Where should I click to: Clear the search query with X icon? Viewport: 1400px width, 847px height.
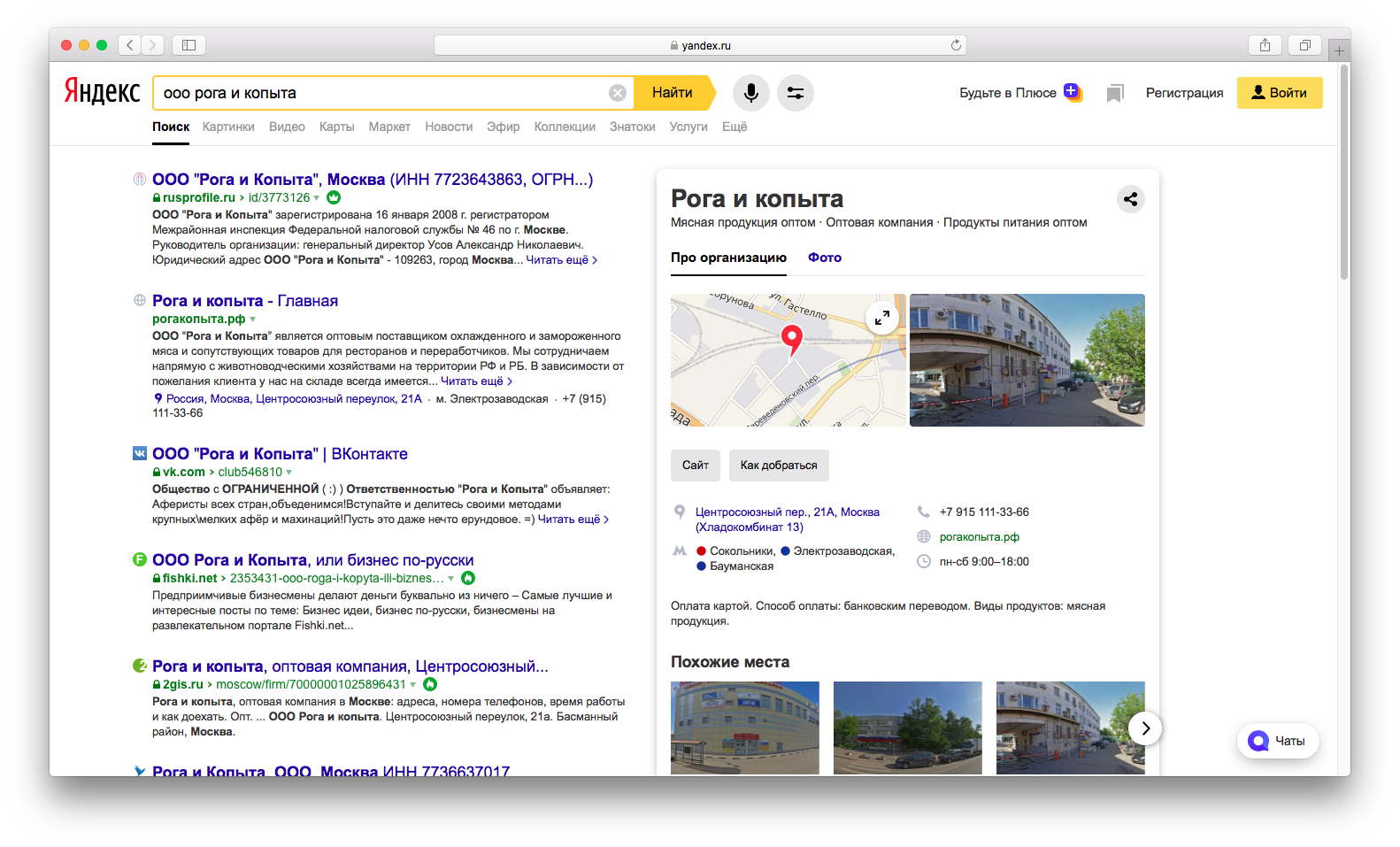tap(618, 93)
